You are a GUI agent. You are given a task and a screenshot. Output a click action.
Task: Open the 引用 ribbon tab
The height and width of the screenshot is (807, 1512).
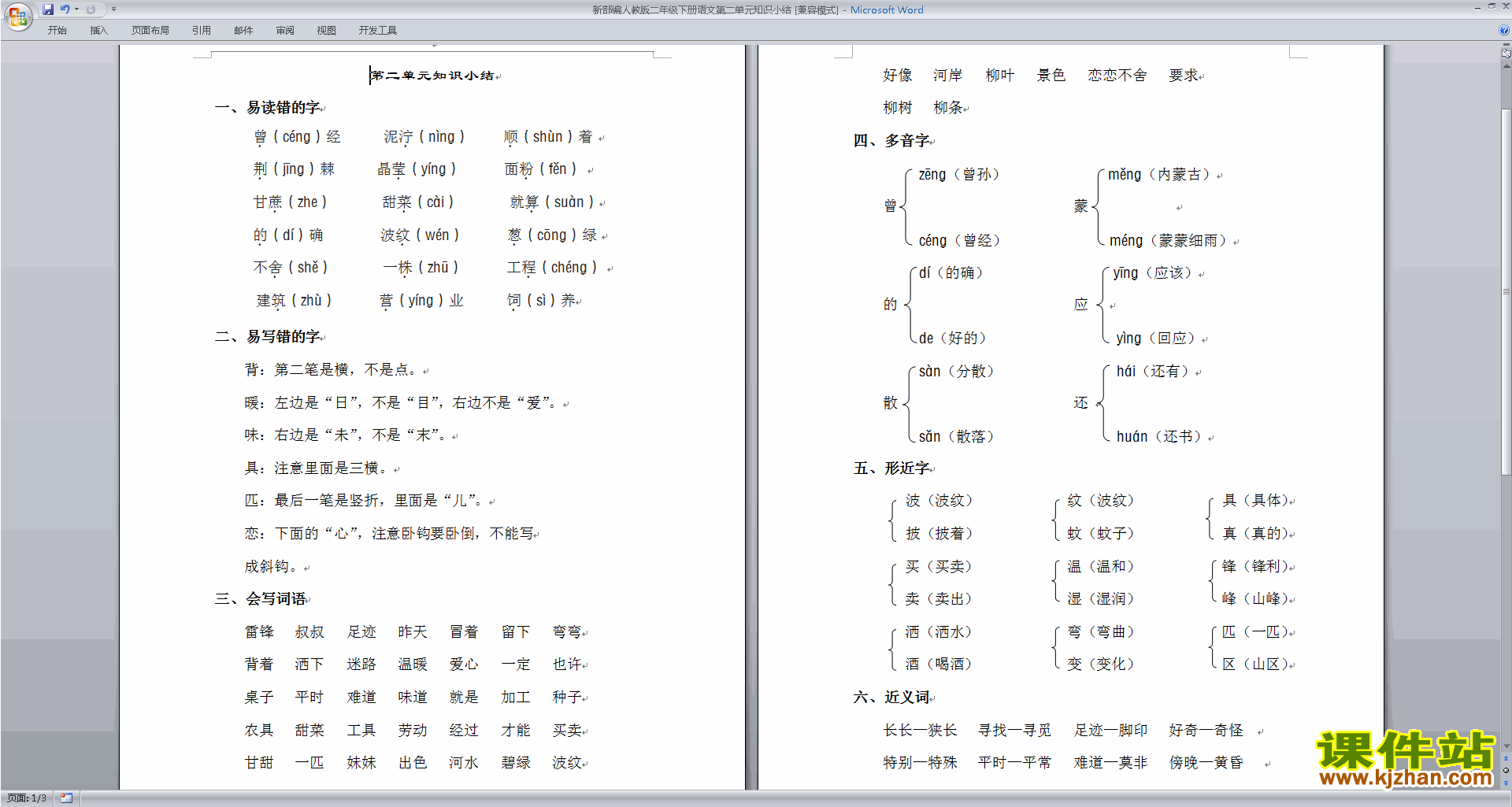click(x=202, y=31)
